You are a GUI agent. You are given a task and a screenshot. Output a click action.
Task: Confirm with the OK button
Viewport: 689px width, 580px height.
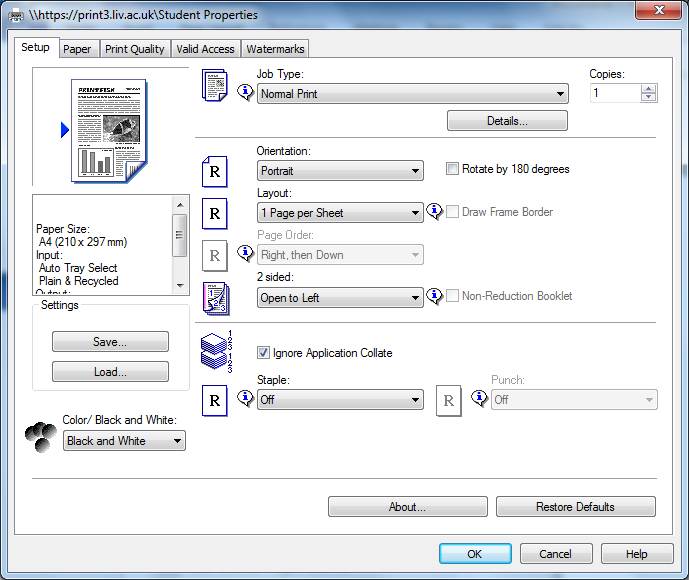pos(475,554)
